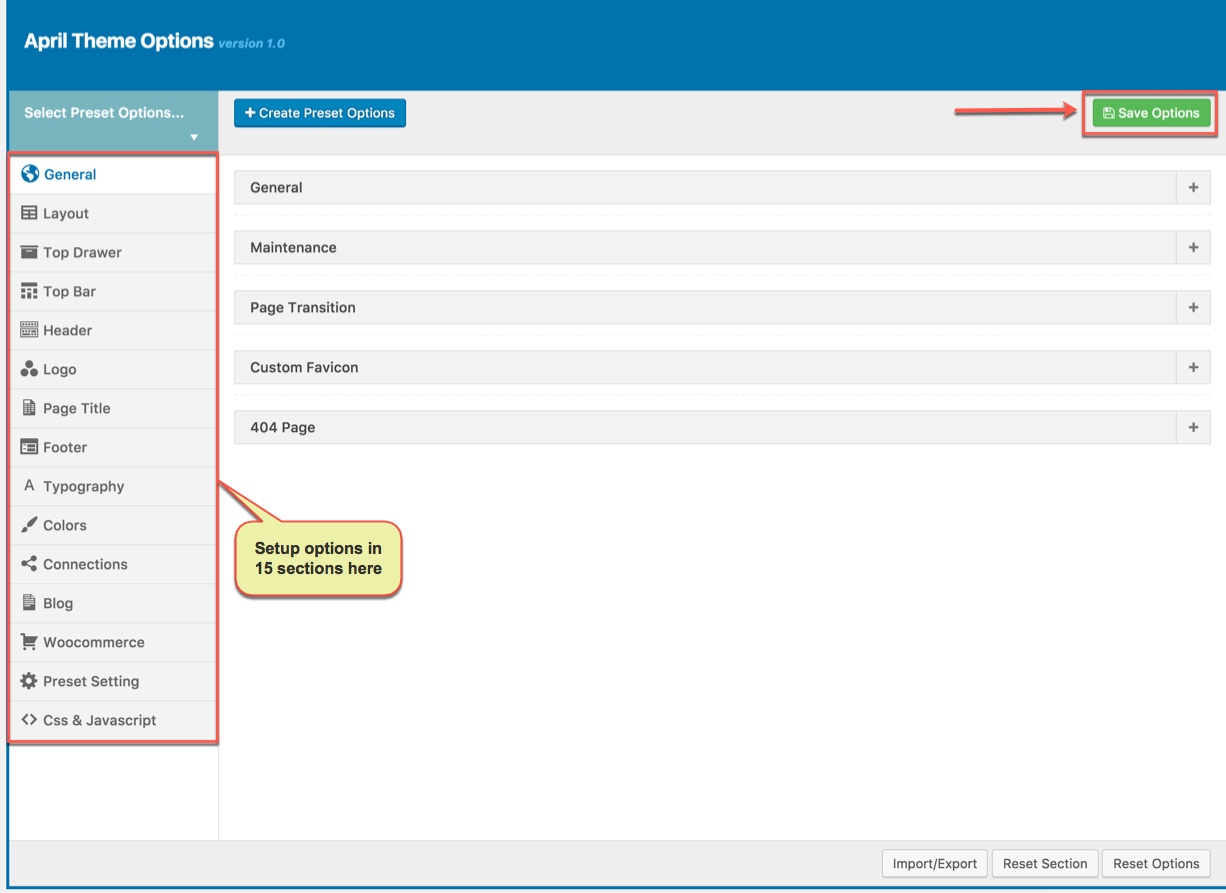Image resolution: width=1226 pixels, height=893 pixels.
Task: Click the Logo circles icon
Action: point(29,369)
